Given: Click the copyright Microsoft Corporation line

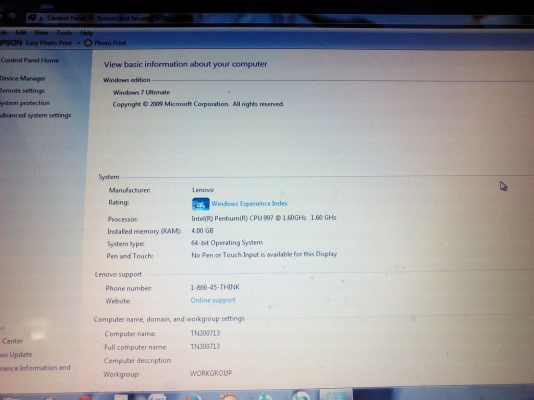Looking at the screenshot, I should click(198, 104).
